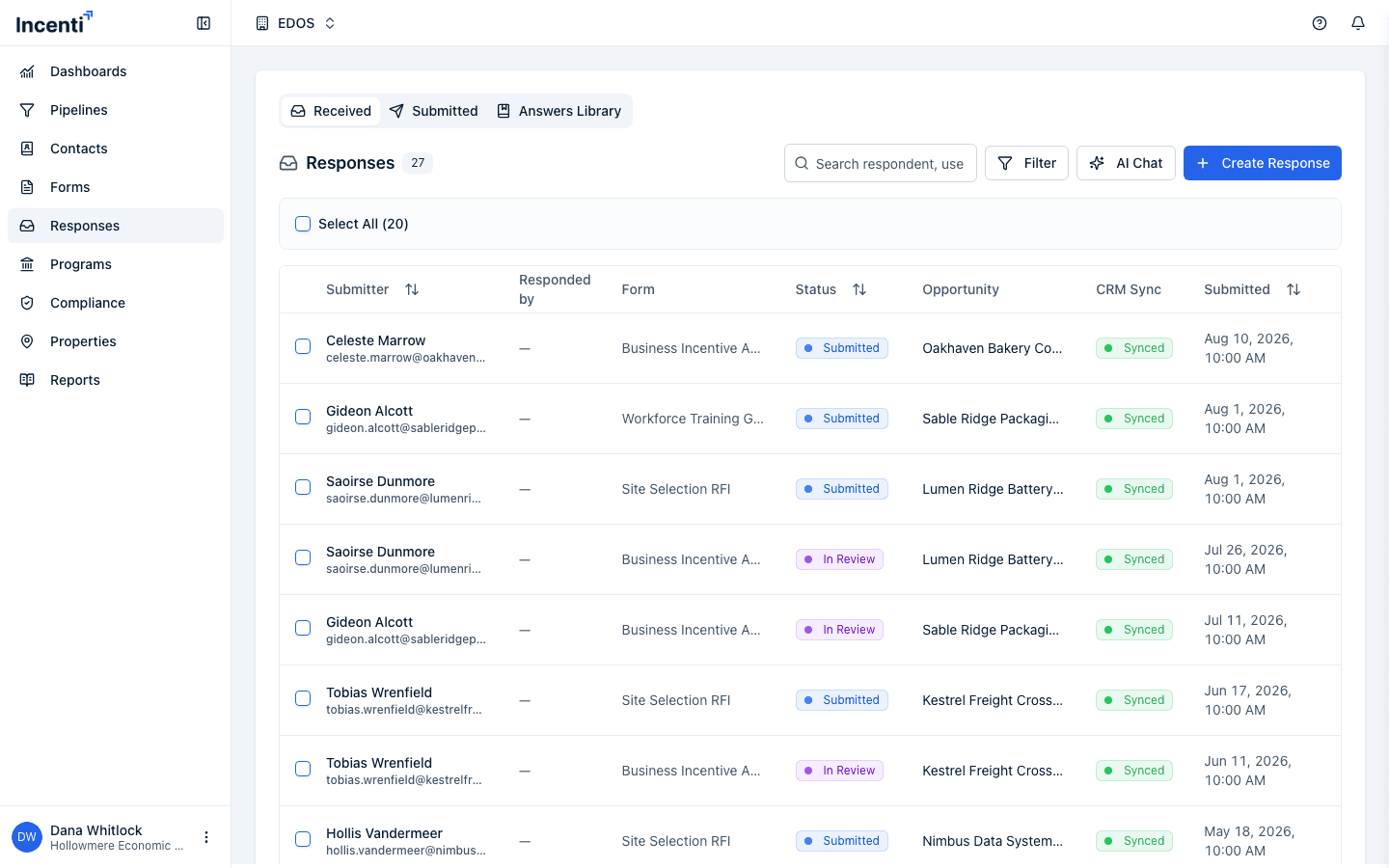The height and width of the screenshot is (868, 1389).
Task: Click the Properties pin icon
Action: (x=27, y=341)
